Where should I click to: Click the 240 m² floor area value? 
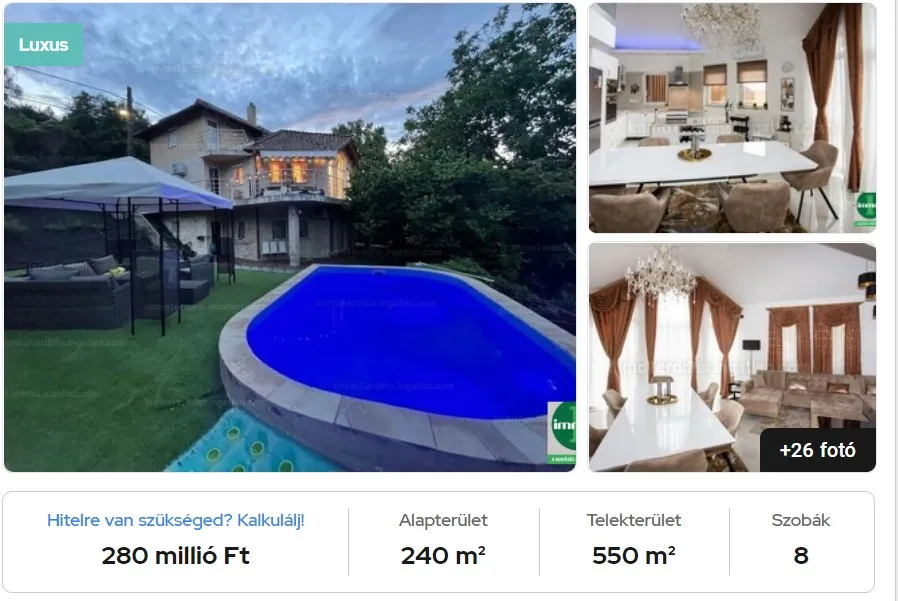click(x=443, y=555)
